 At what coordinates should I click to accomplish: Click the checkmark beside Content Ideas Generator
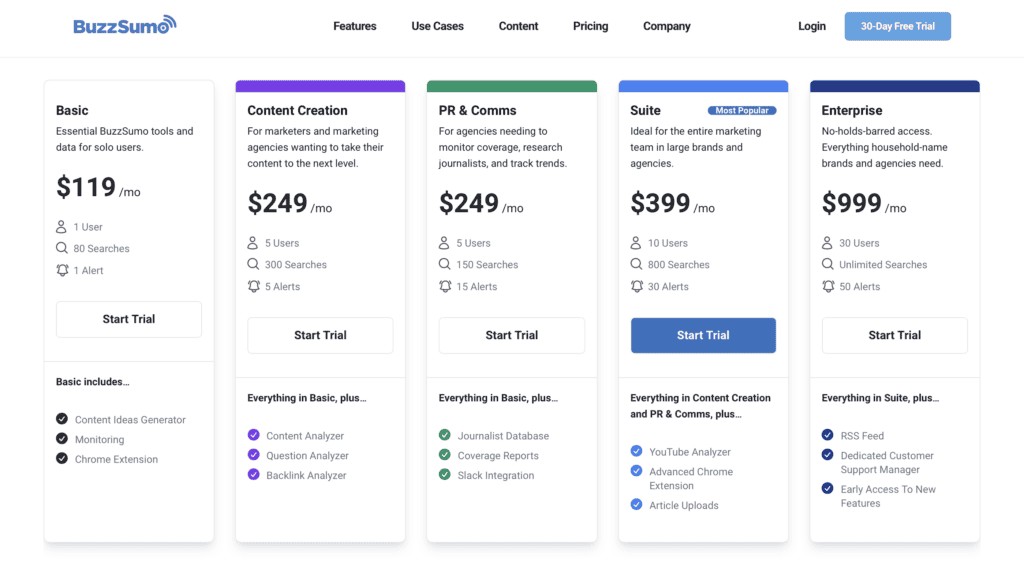click(62, 420)
